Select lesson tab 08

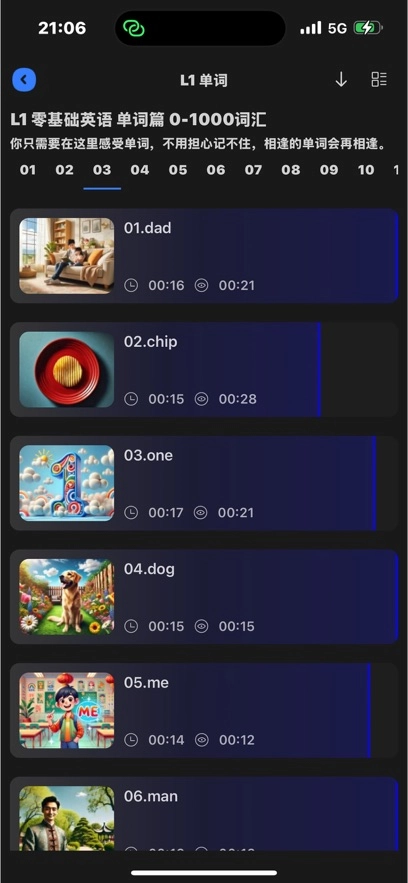coord(291,170)
